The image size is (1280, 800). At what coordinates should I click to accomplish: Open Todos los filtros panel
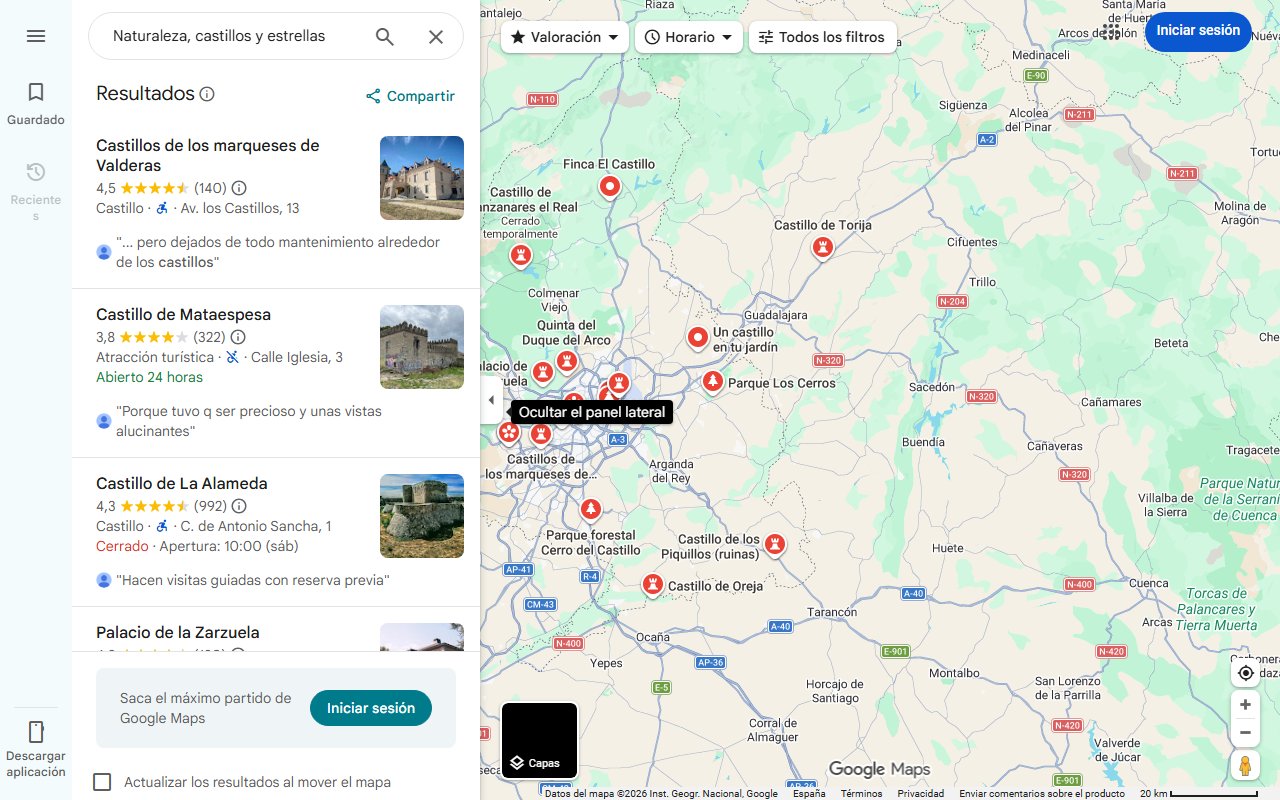point(822,36)
